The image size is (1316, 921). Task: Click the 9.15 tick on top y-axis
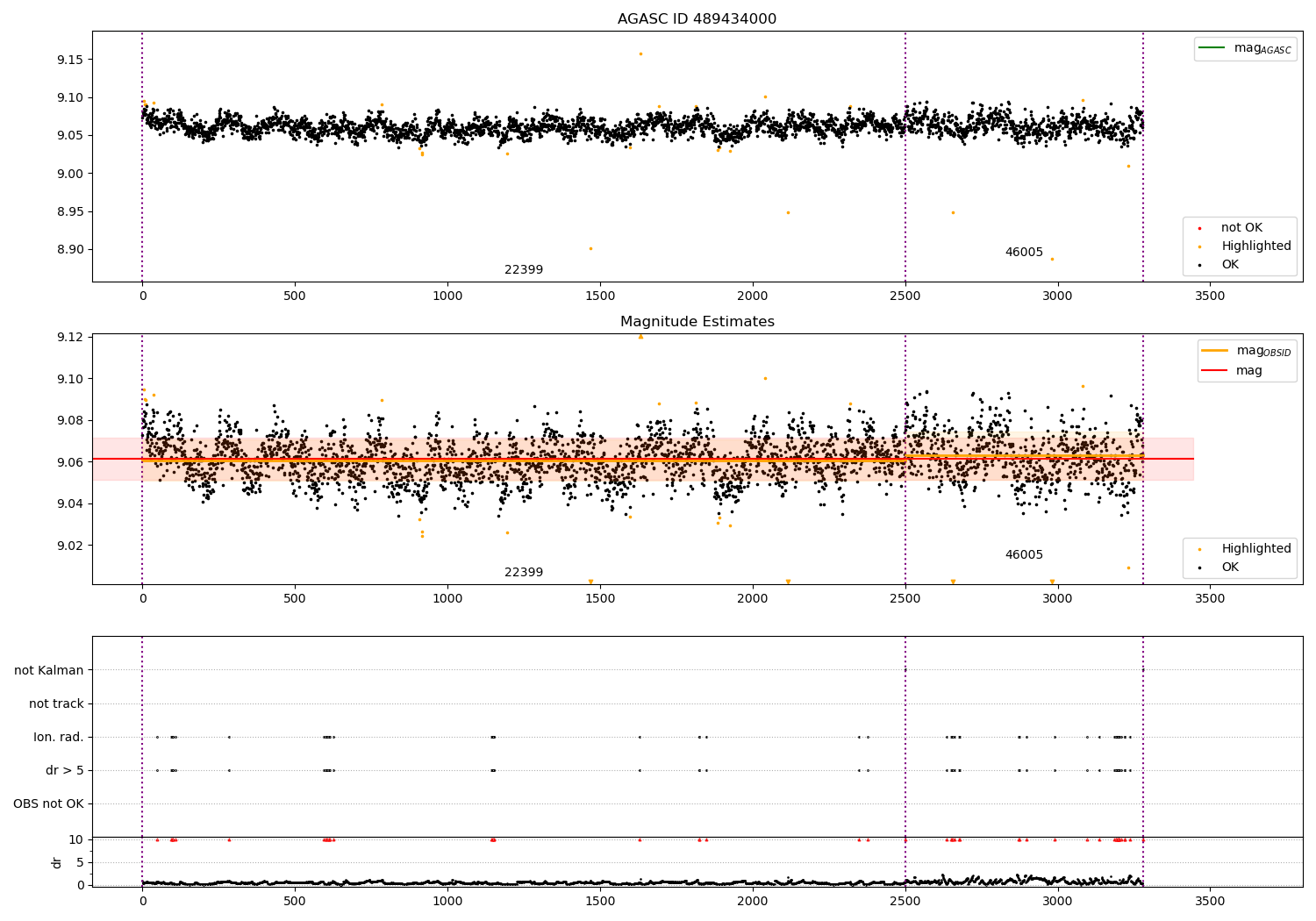(70, 60)
